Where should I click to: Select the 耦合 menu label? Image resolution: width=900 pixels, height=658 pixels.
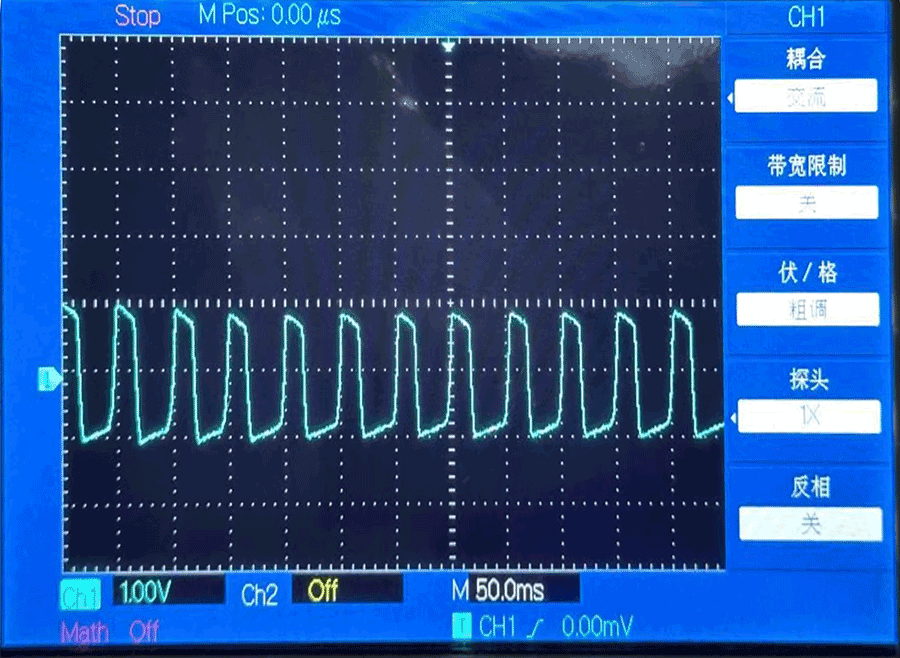point(806,60)
